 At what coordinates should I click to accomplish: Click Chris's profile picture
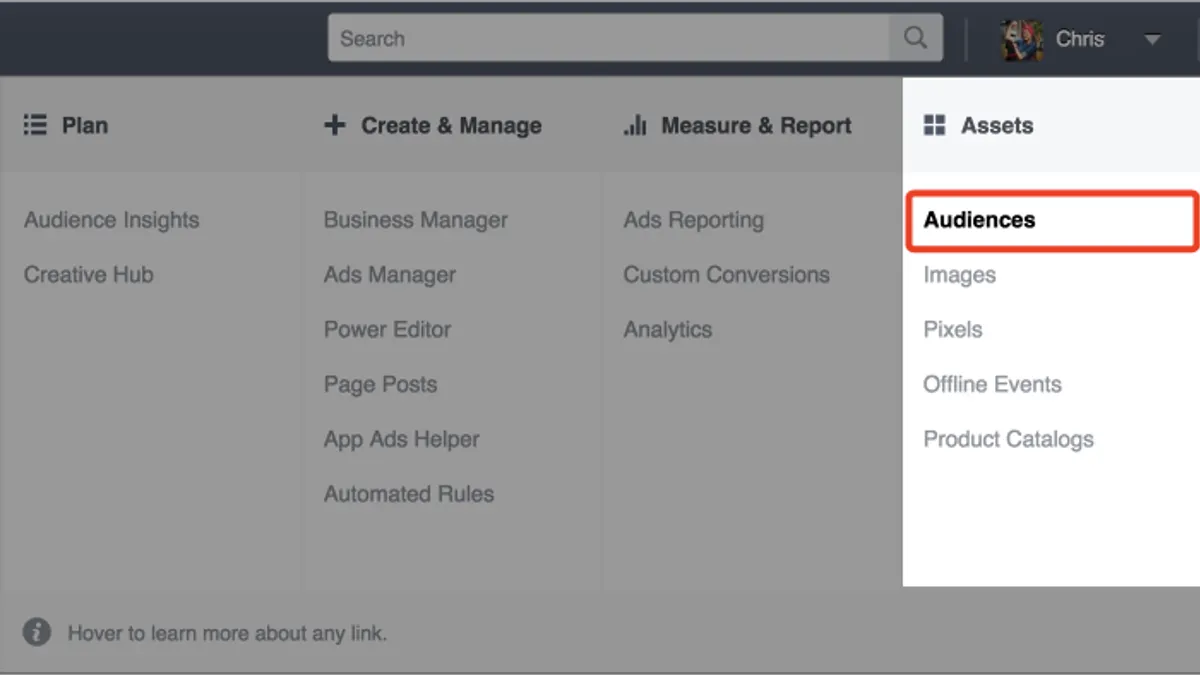[x=1022, y=39]
